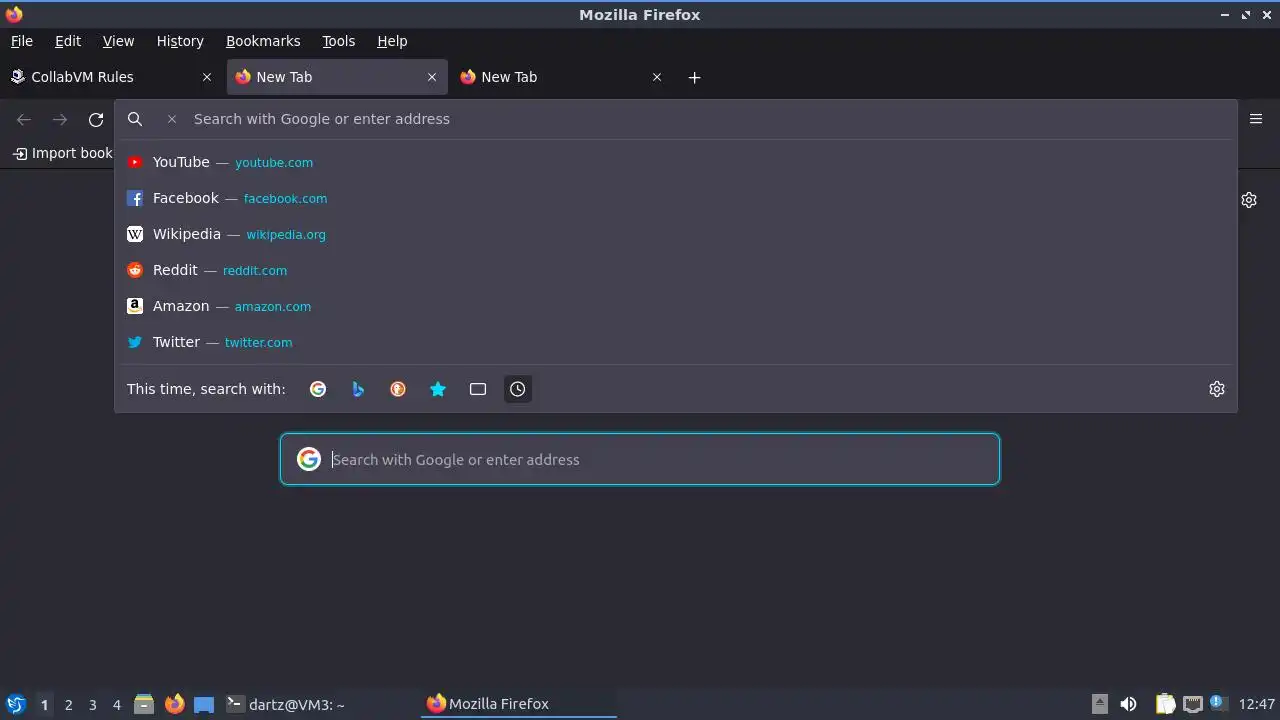The height and width of the screenshot is (720, 1280).
Task: Search this time in open Tabs
Action: click(x=478, y=389)
